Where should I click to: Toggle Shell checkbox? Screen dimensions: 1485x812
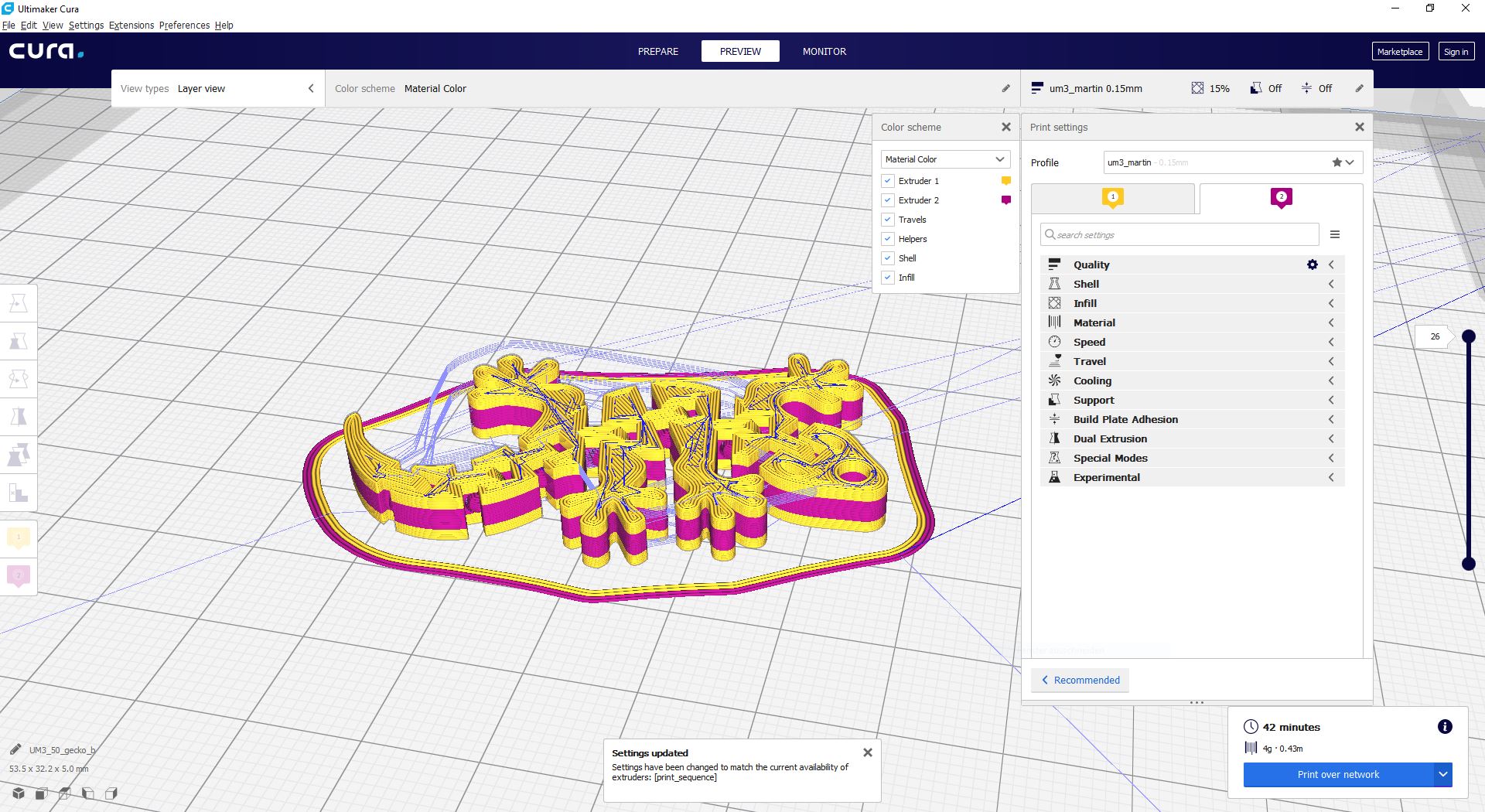coord(888,258)
